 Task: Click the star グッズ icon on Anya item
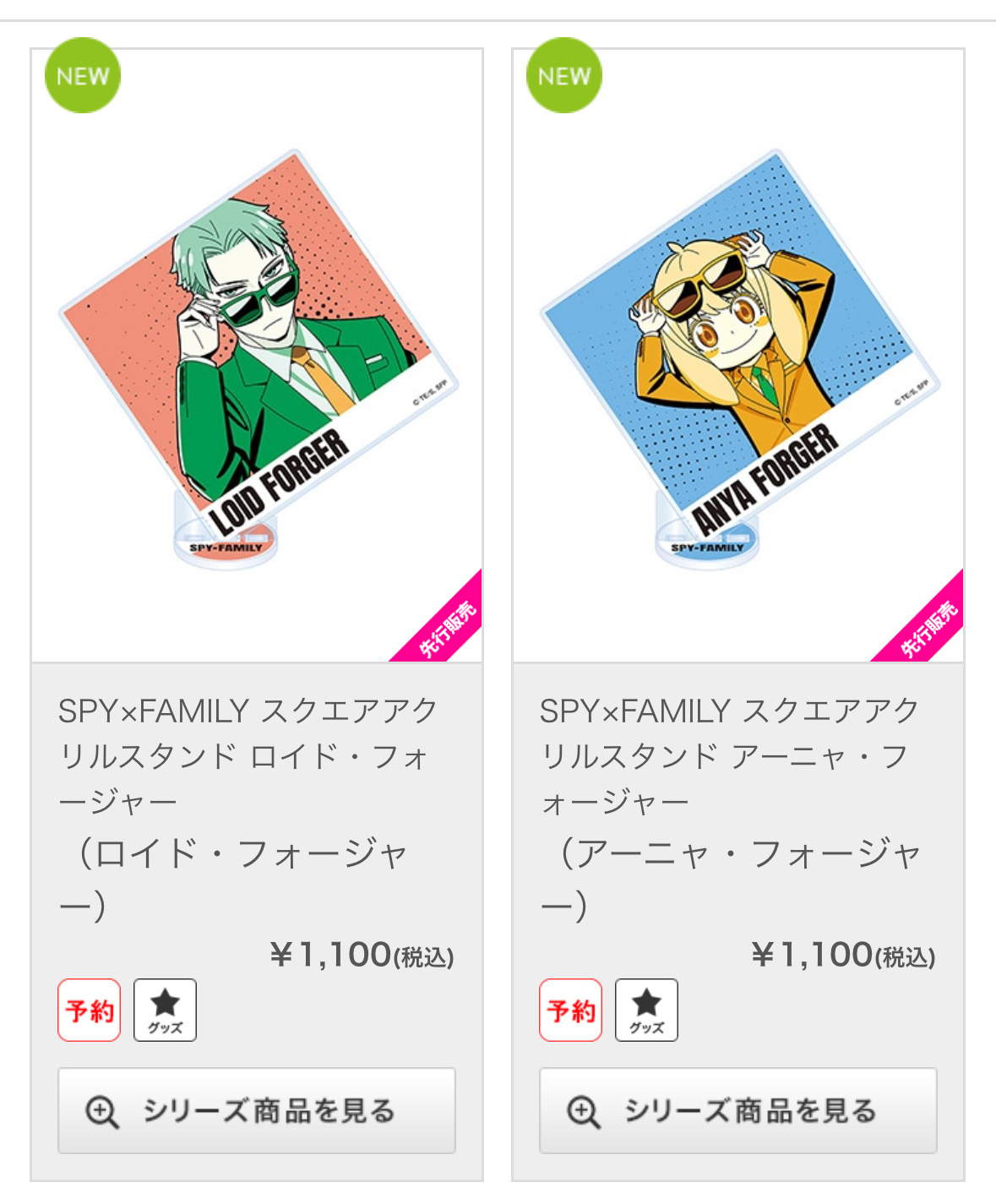pyautogui.click(x=646, y=1010)
